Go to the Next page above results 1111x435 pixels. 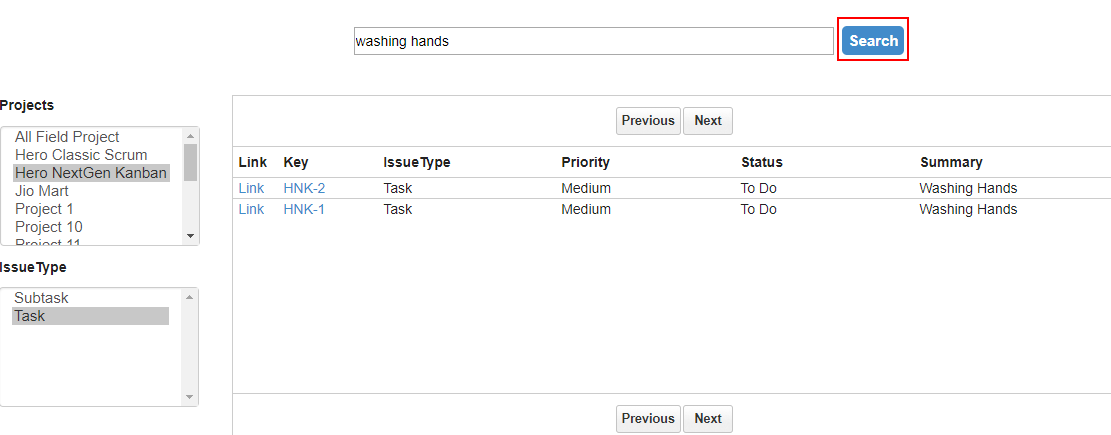click(x=708, y=121)
